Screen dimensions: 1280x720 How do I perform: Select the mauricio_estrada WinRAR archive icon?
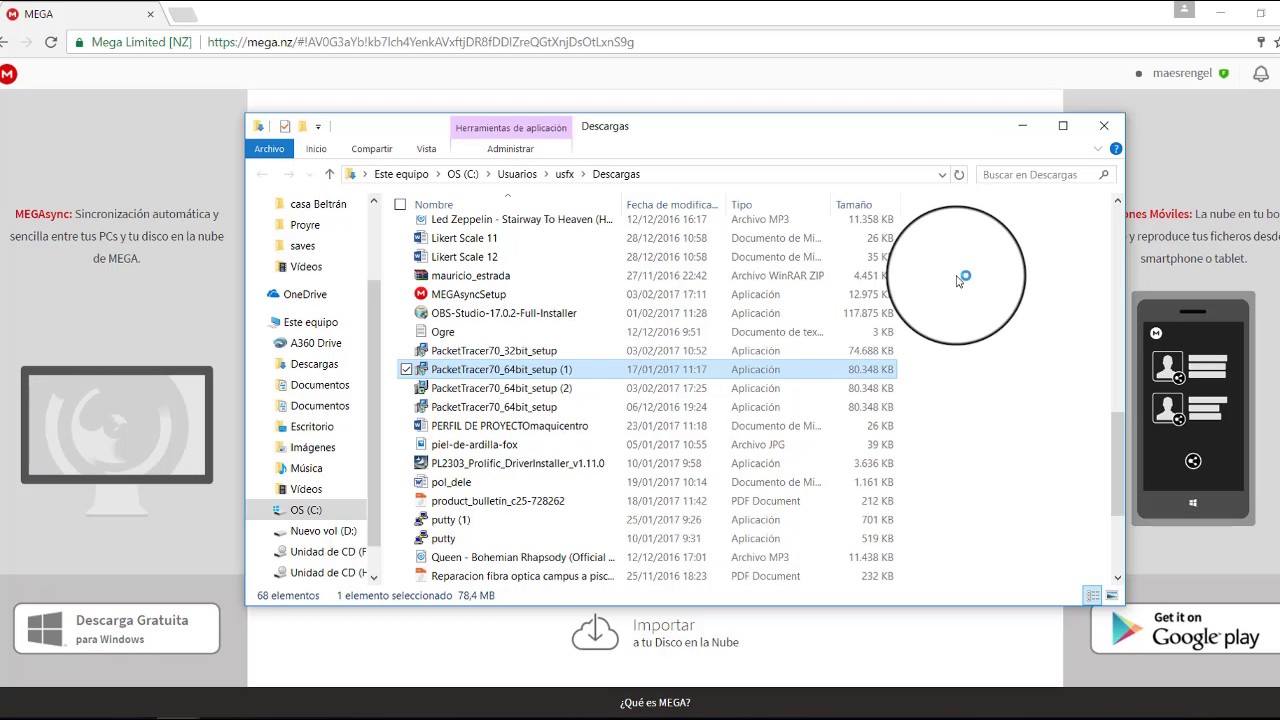[x=421, y=275]
